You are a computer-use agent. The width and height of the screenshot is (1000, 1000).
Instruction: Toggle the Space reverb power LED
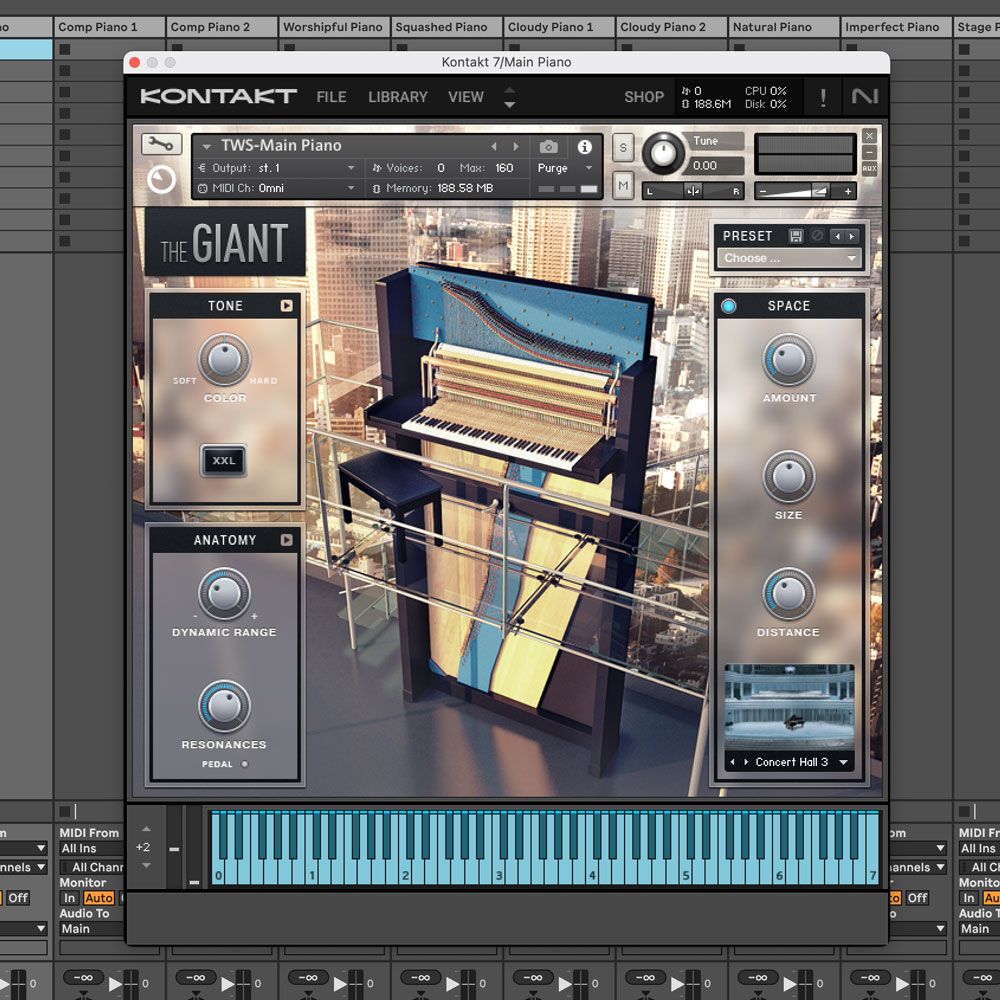click(728, 306)
